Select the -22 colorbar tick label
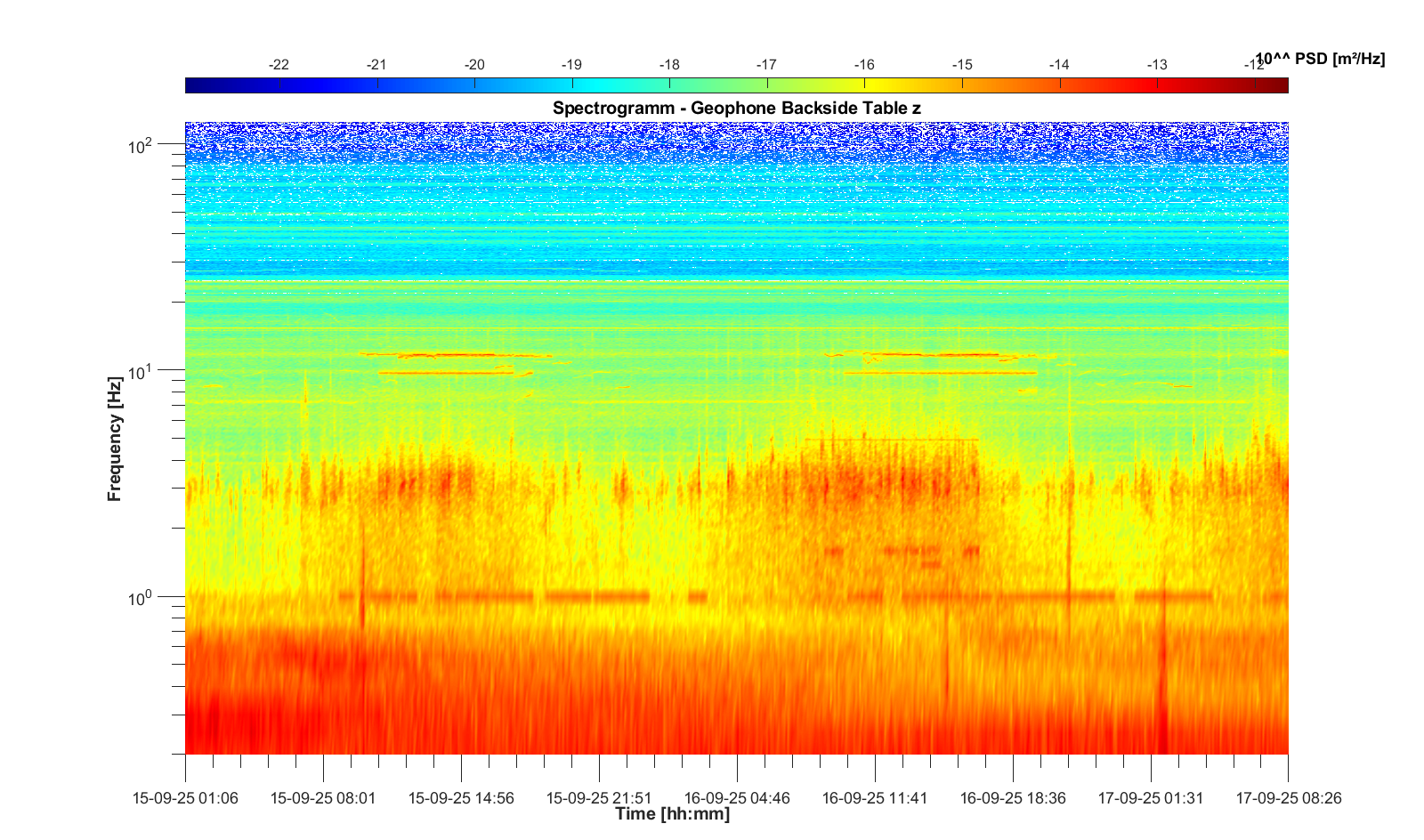This screenshot has width=1424, height=840. [279, 65]
